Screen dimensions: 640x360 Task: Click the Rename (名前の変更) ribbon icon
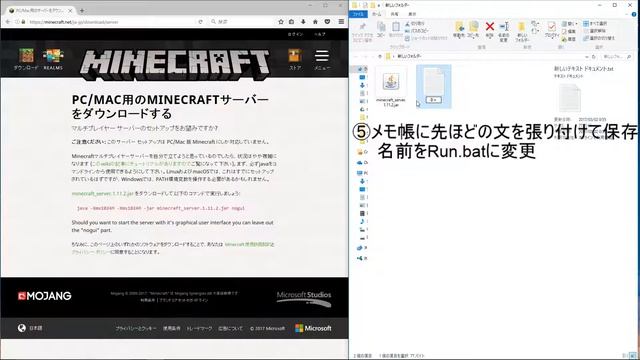(504, 32)
